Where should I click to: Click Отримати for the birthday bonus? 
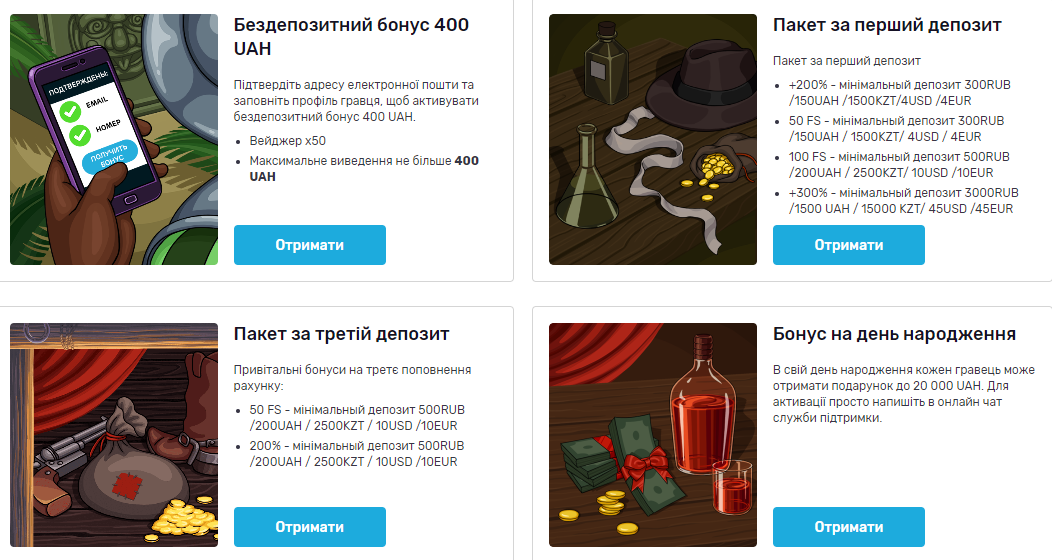click(x=849, y=527)
